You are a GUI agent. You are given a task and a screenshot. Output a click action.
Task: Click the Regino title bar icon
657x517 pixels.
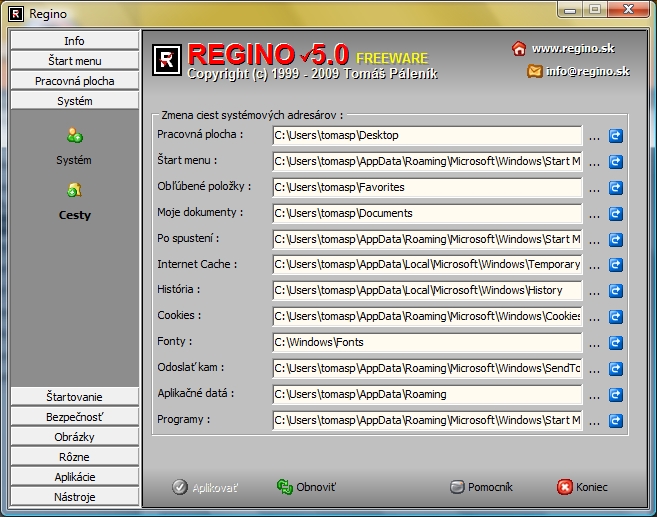[x=16, y=14]
